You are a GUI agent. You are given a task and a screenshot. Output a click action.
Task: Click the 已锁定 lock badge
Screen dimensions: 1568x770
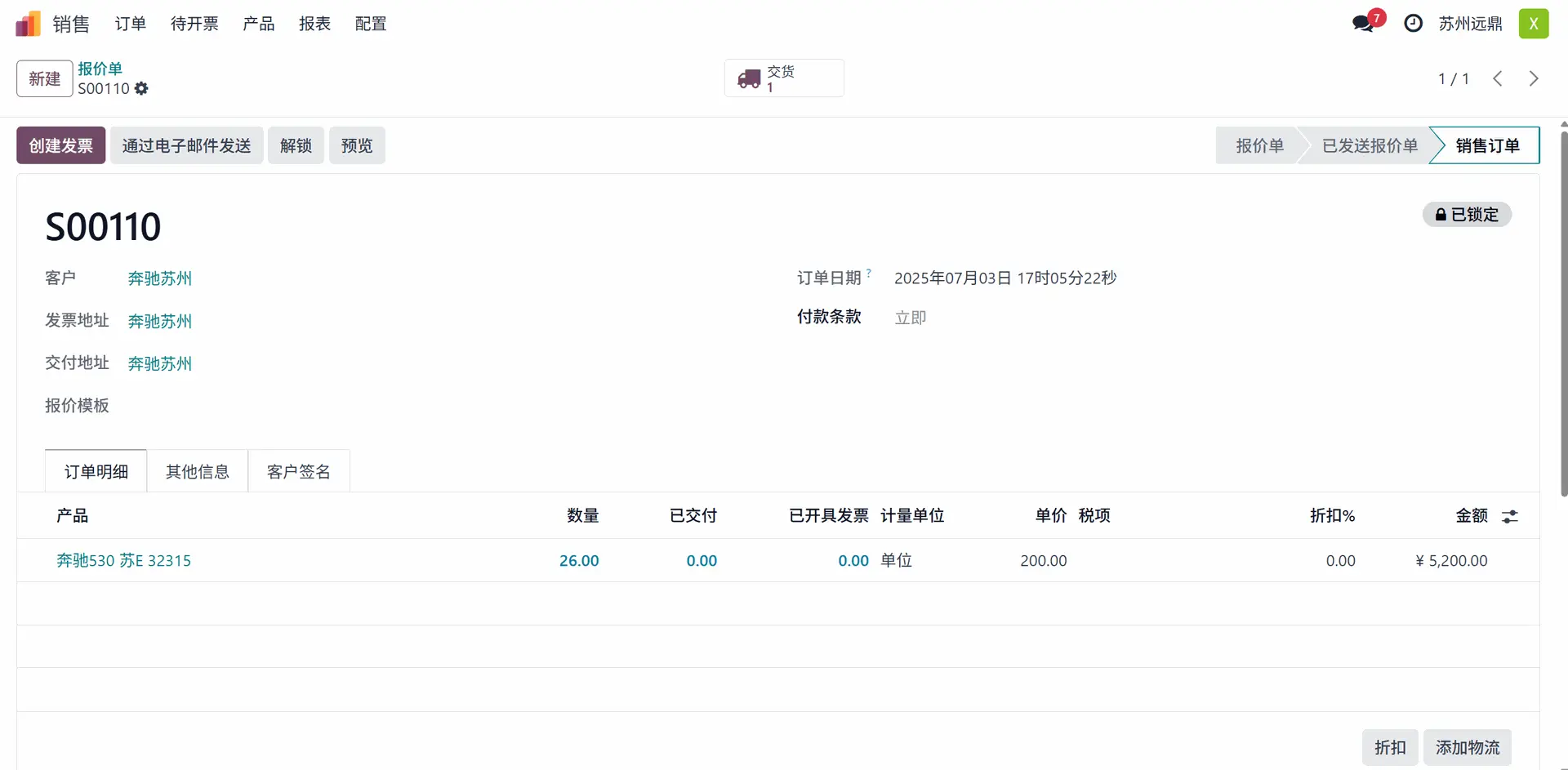click(1467, 215)
